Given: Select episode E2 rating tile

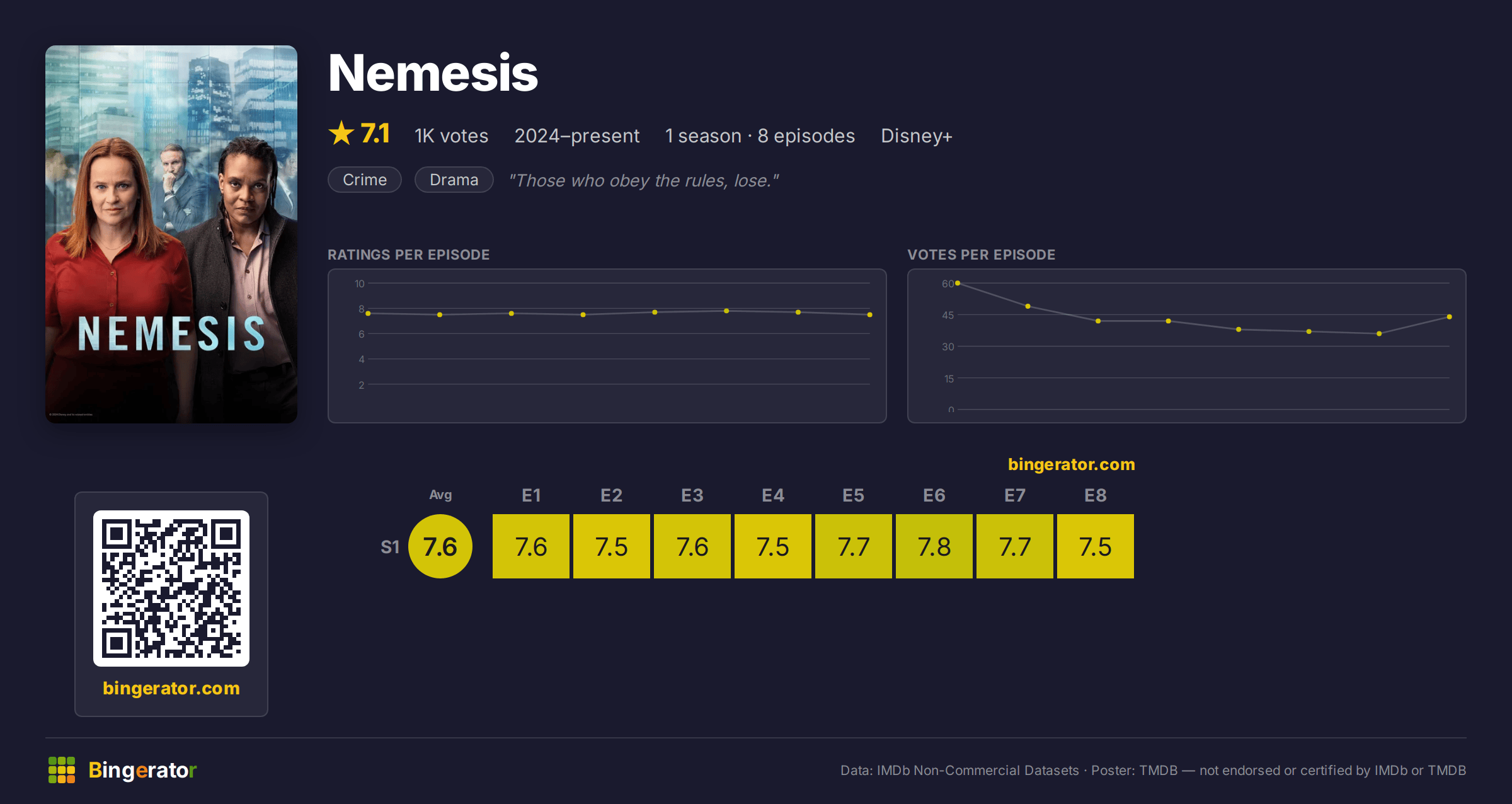Looking at the screenshot, I should coord(612,546).
